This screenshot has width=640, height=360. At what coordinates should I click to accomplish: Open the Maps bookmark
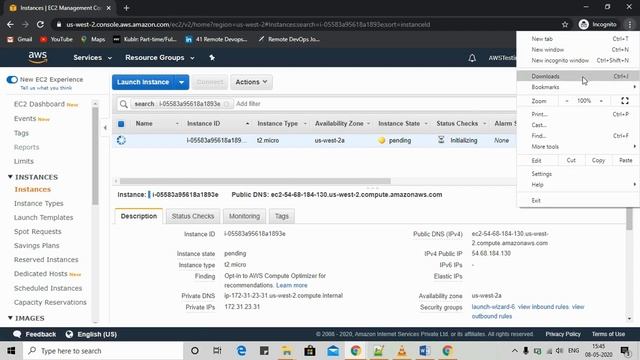[93, 39]
